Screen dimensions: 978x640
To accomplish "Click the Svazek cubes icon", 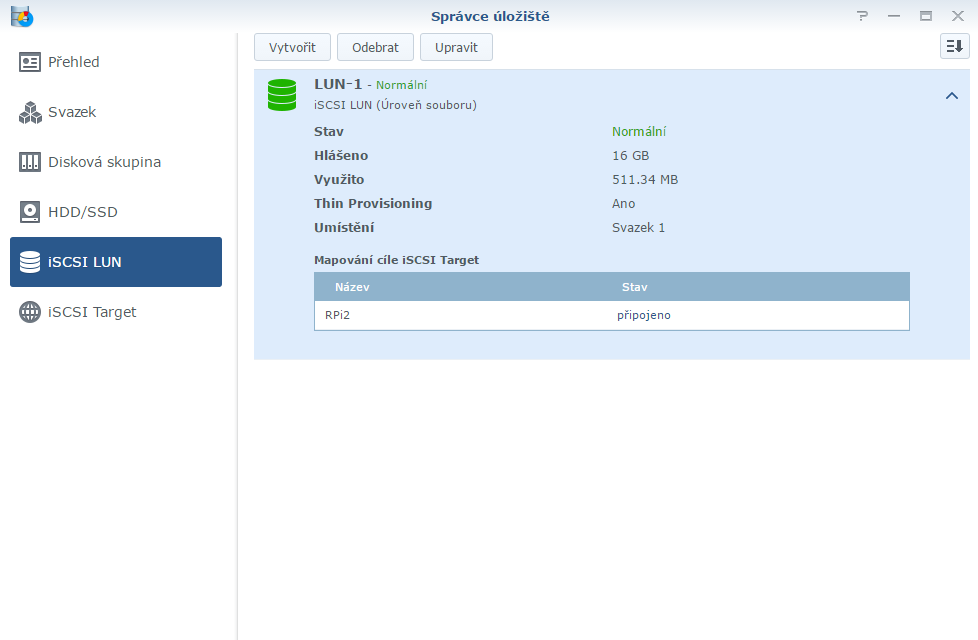I will coord(30,112).
